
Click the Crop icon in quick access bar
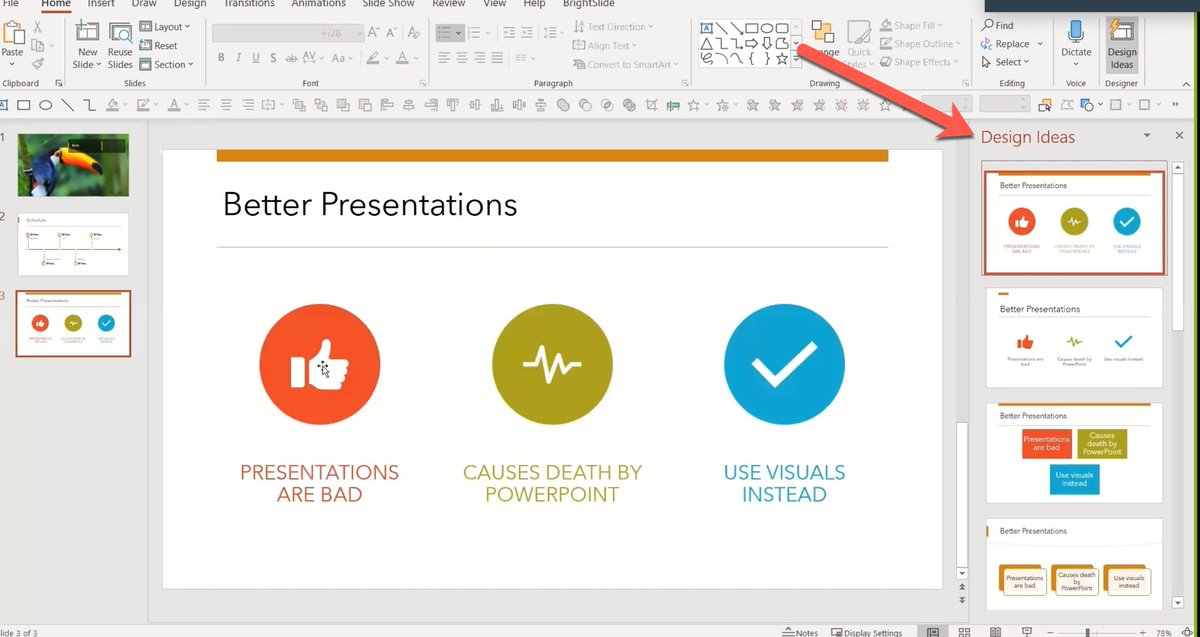(652, 104)
